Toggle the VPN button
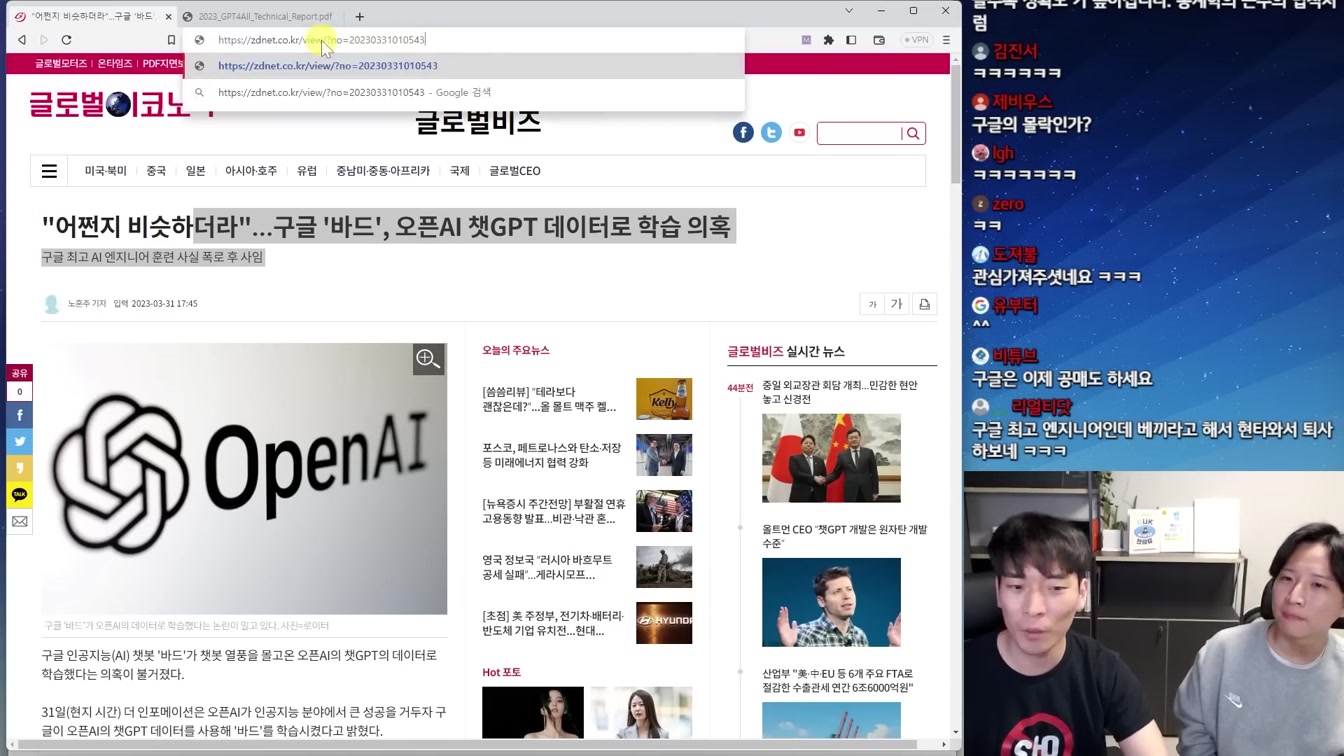 coord(916,40)
